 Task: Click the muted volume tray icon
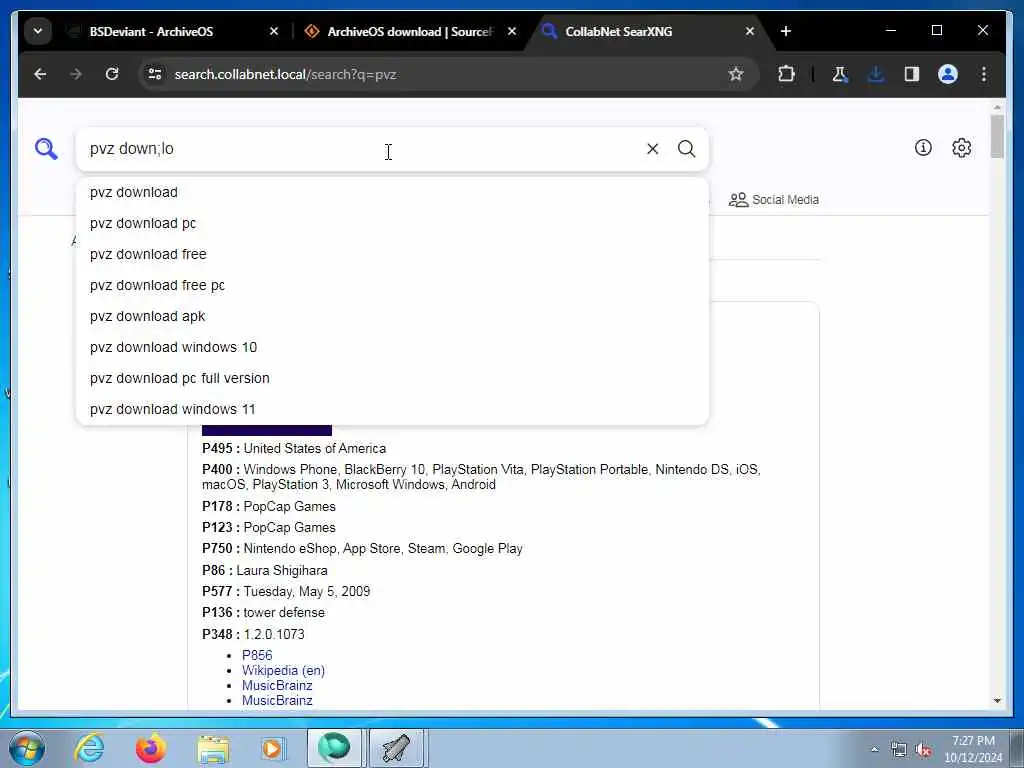(923, 750)
